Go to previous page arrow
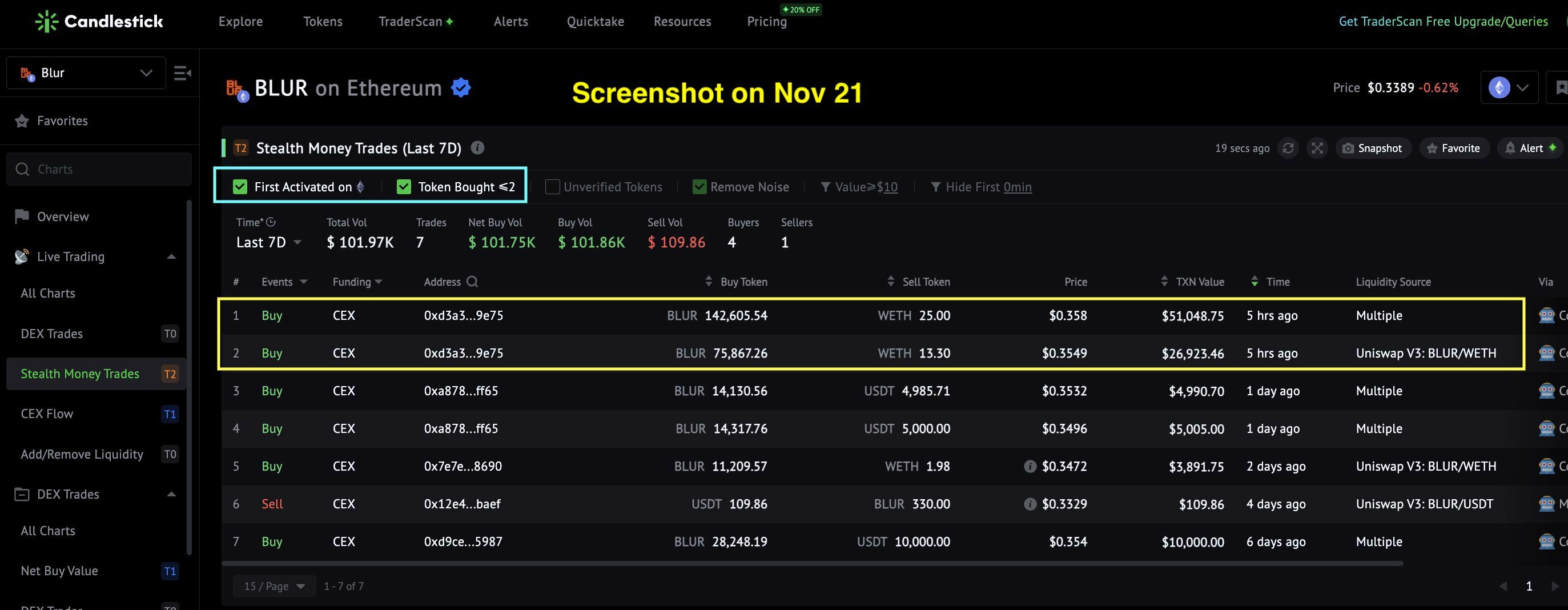Viewport: 1568px width, 610px height. click(1503, 586)
